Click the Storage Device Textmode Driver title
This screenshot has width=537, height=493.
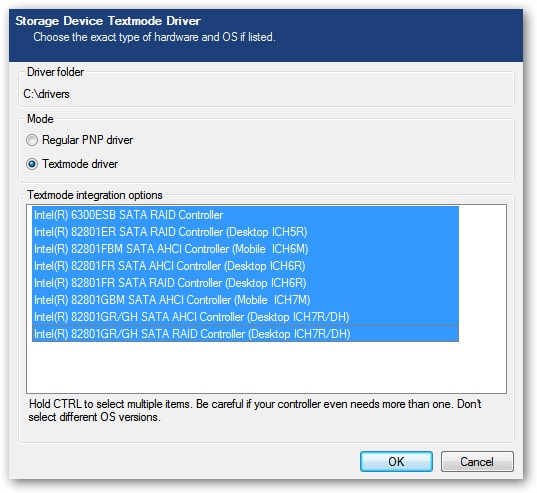coord(108,21)
